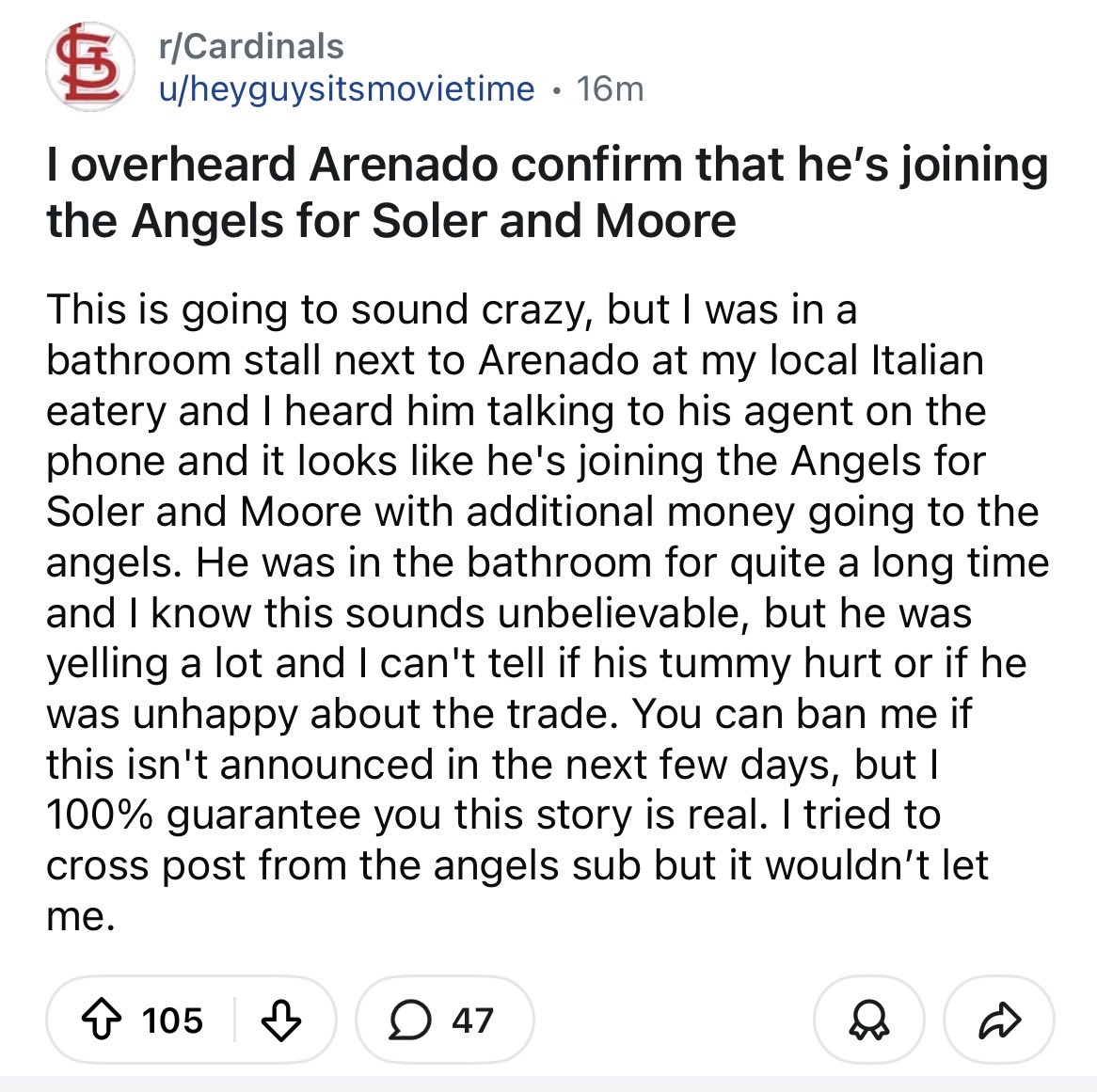Image resolution: width=1097 pixels, height=1092 pixels.
Task: Tap the Cardinals subreddit logo avatar
Action: point(88,66)
